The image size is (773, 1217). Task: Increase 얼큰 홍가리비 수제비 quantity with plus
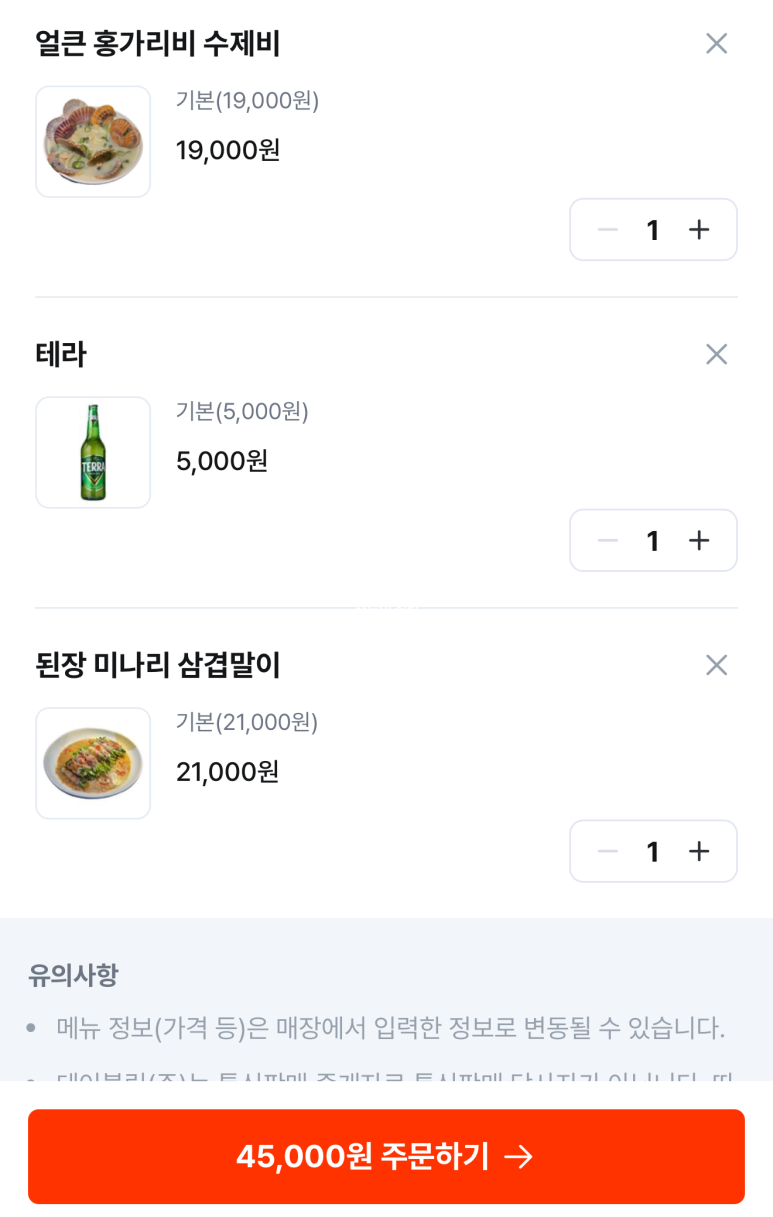tap(699, 230)
